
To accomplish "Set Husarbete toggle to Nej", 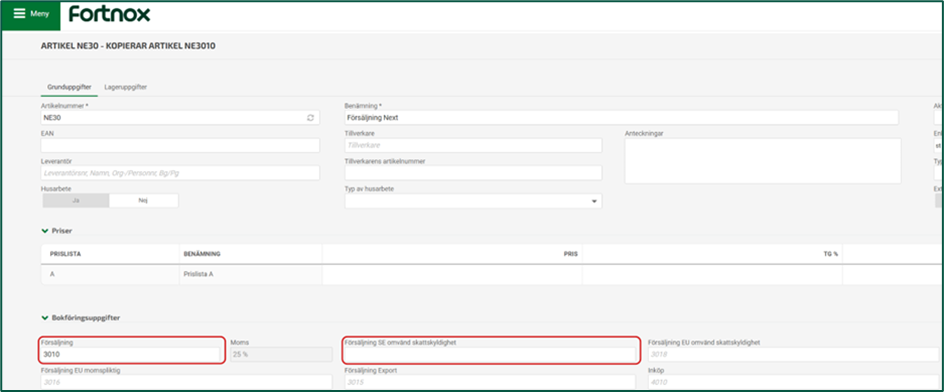I will pos(143,201).
